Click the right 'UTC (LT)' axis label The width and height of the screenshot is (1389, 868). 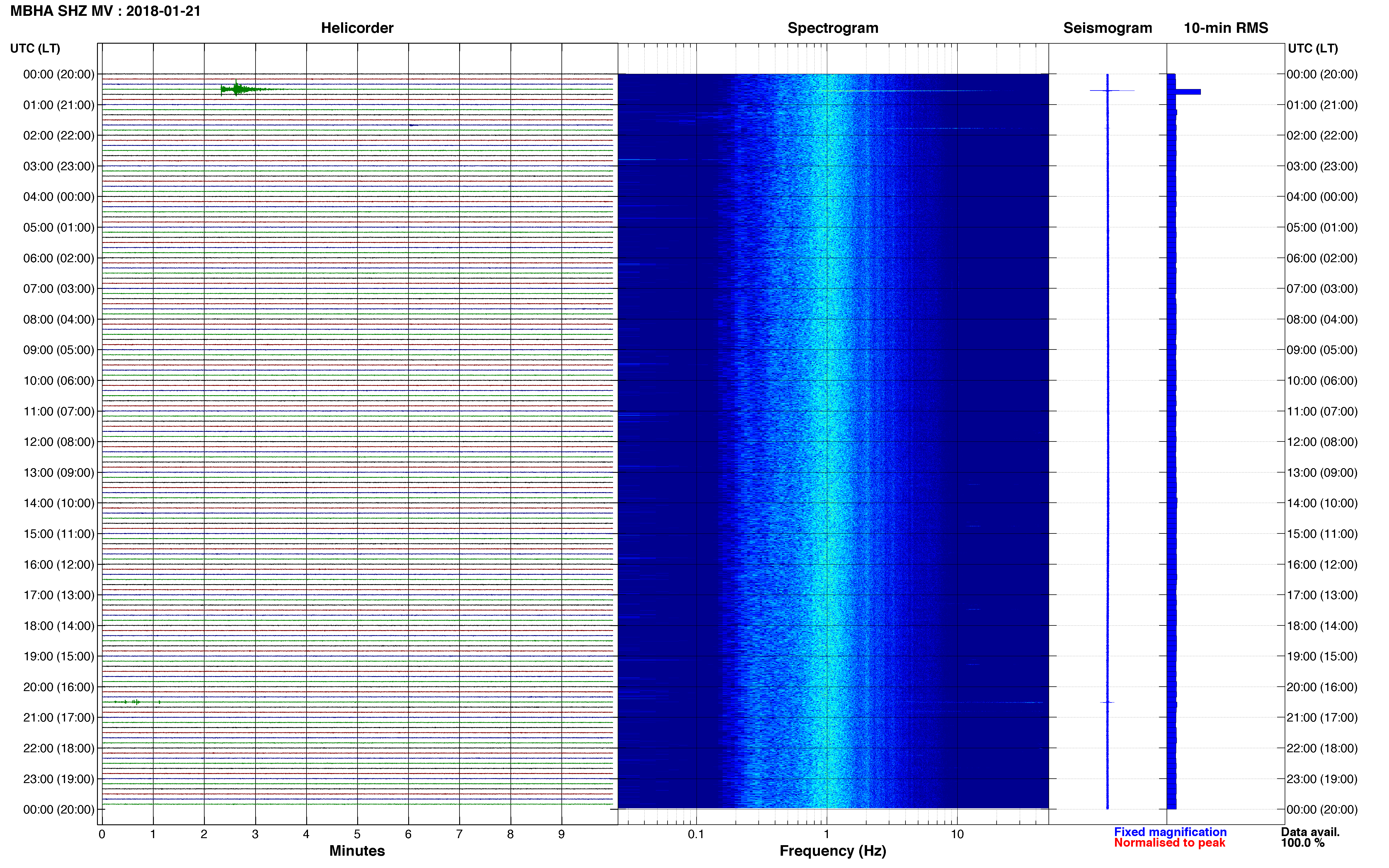click(x=1313, y=48)
